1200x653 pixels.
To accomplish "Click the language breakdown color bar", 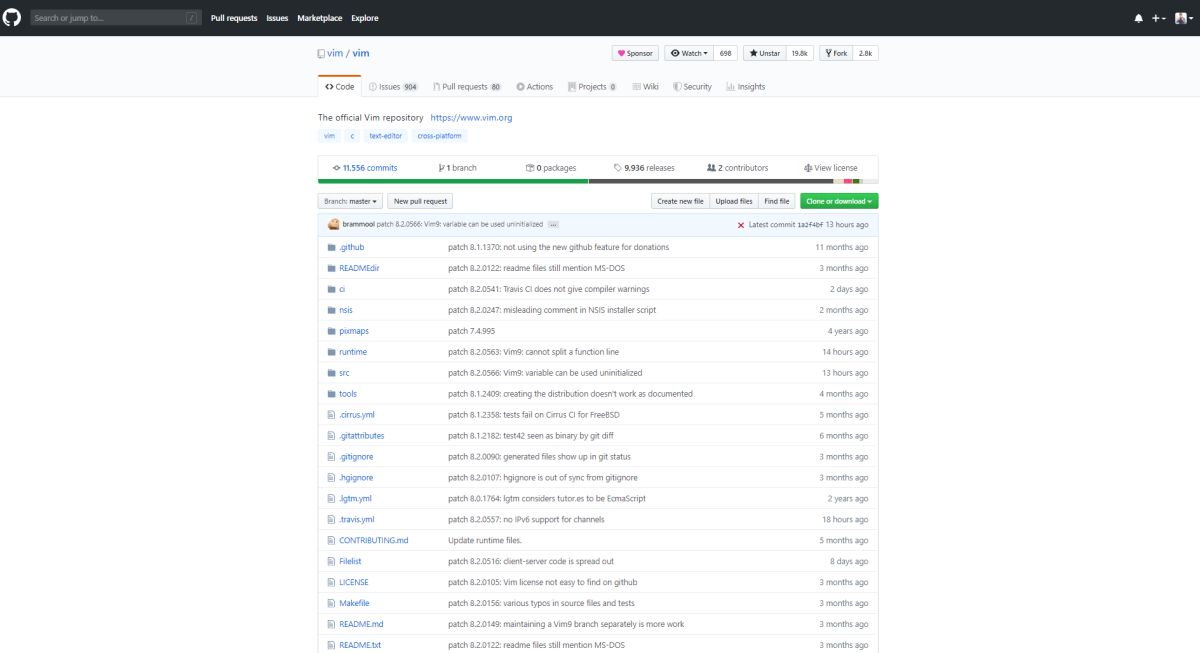I will pos(598,181).
